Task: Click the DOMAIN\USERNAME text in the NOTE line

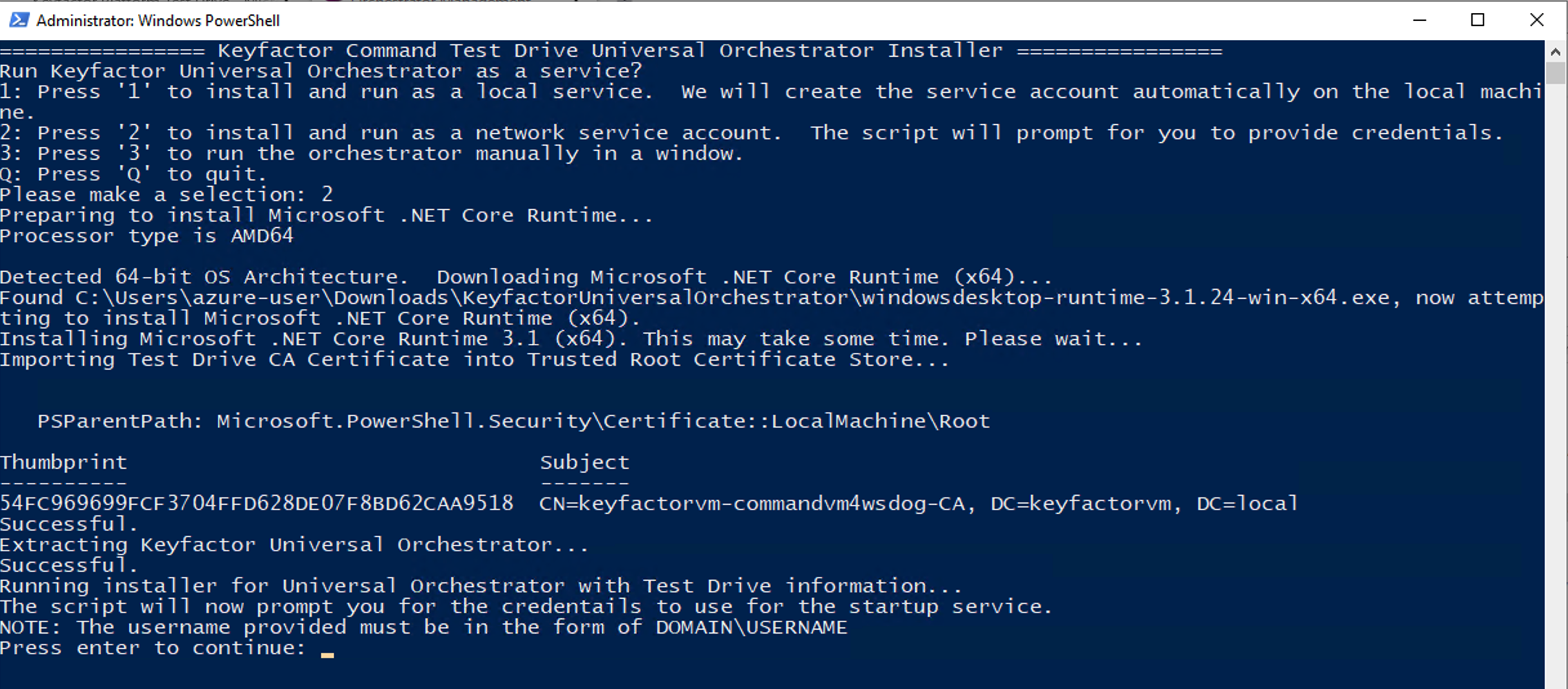Action: click(x=751, y=627)
